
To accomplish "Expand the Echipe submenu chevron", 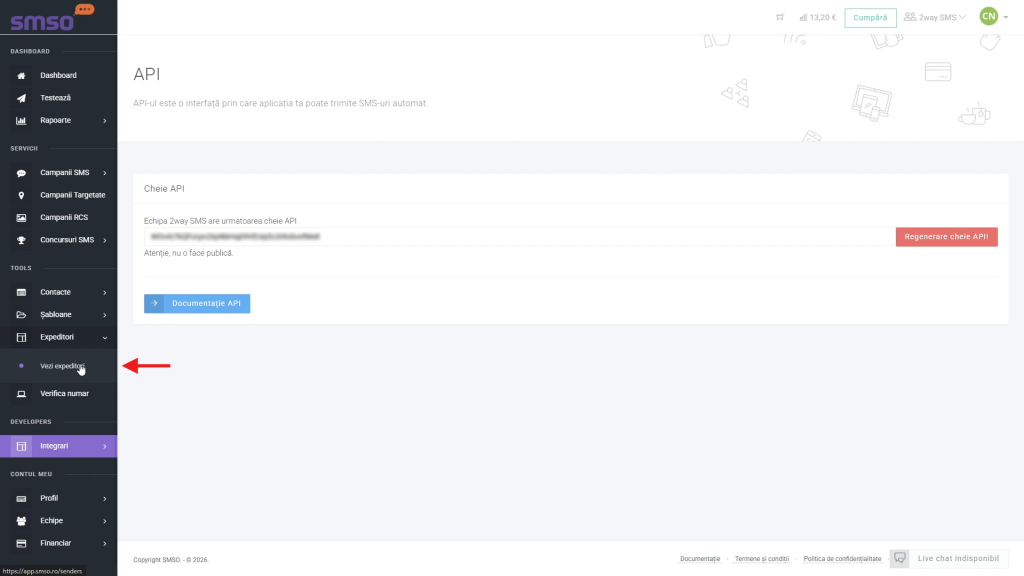I will click(x=104, y=521).
